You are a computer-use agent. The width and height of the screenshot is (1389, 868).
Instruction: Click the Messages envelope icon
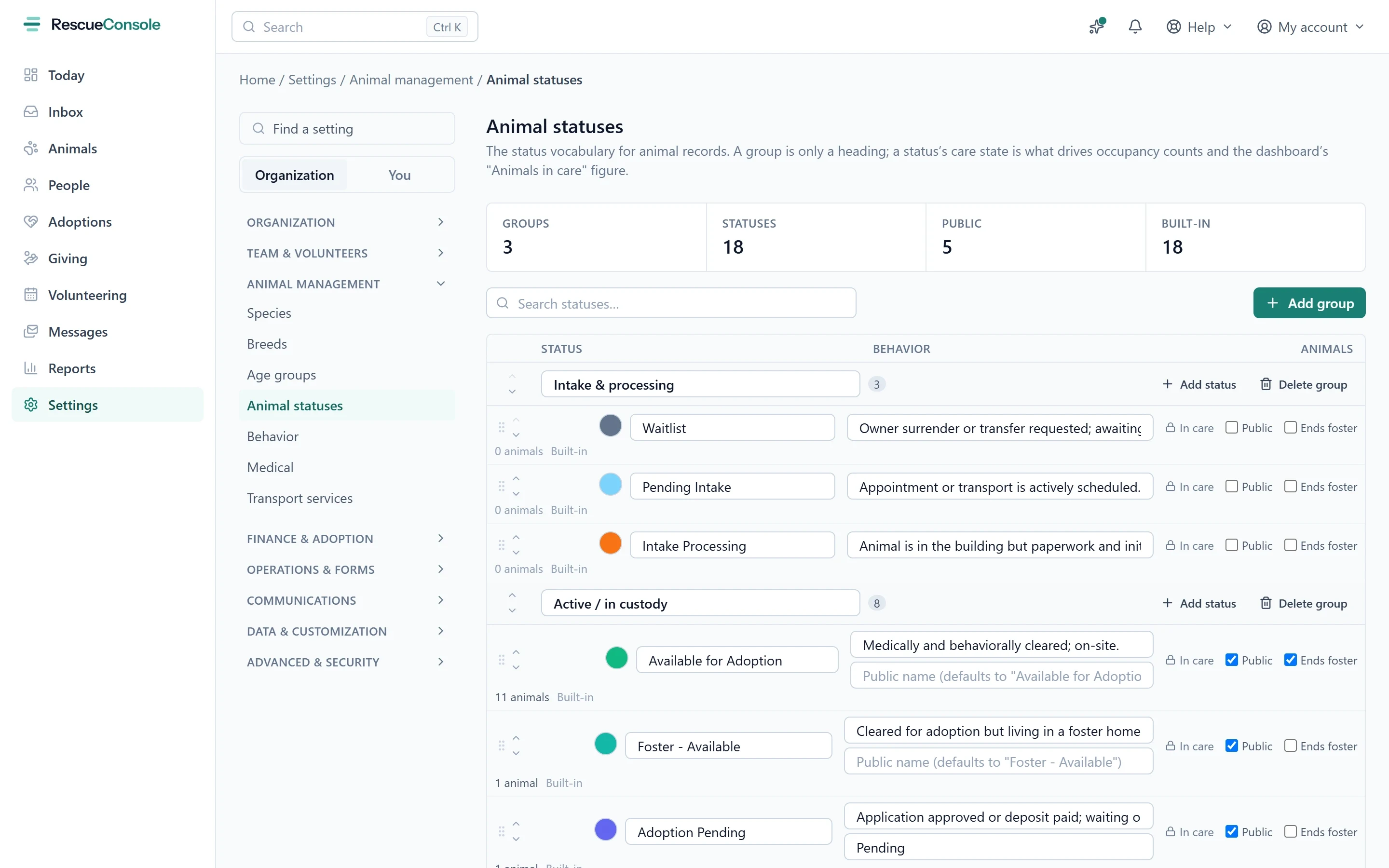click(x=30, y=332)
